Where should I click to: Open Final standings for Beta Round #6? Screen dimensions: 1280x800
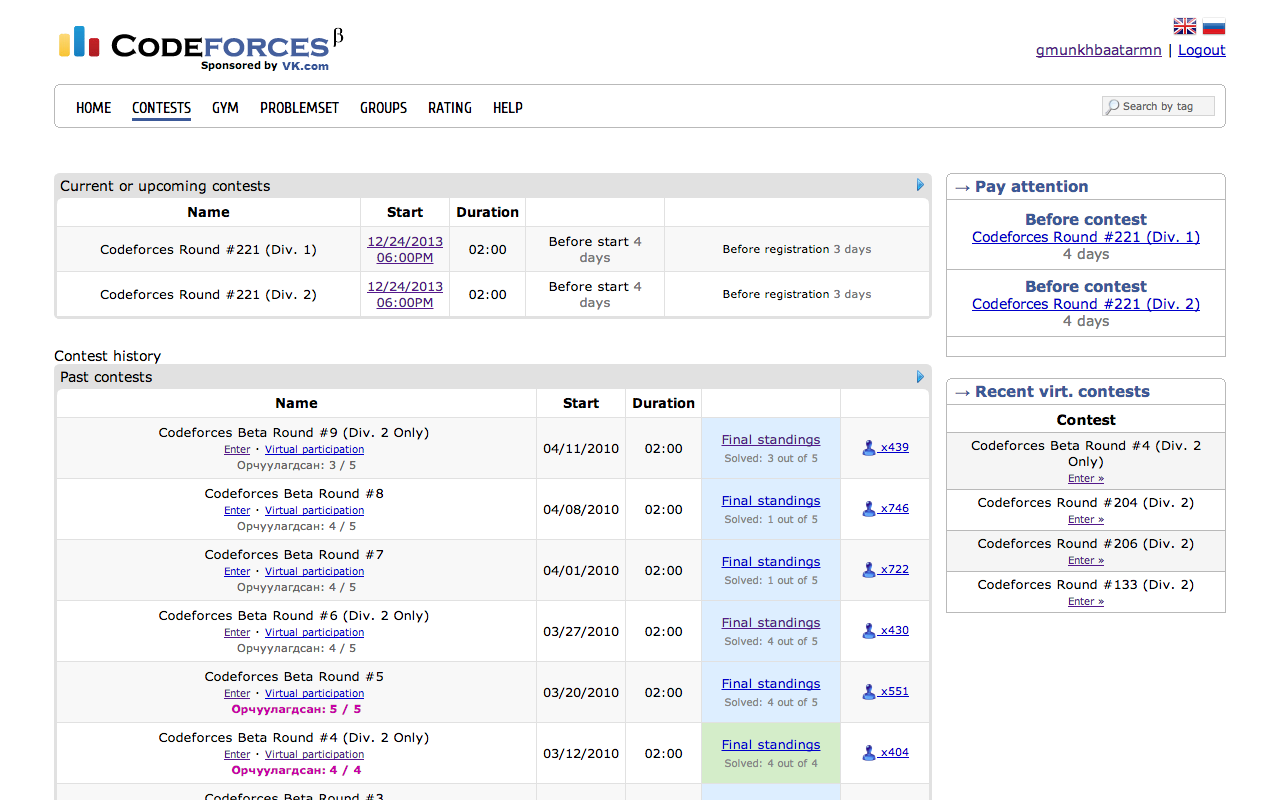click(771, 623)
